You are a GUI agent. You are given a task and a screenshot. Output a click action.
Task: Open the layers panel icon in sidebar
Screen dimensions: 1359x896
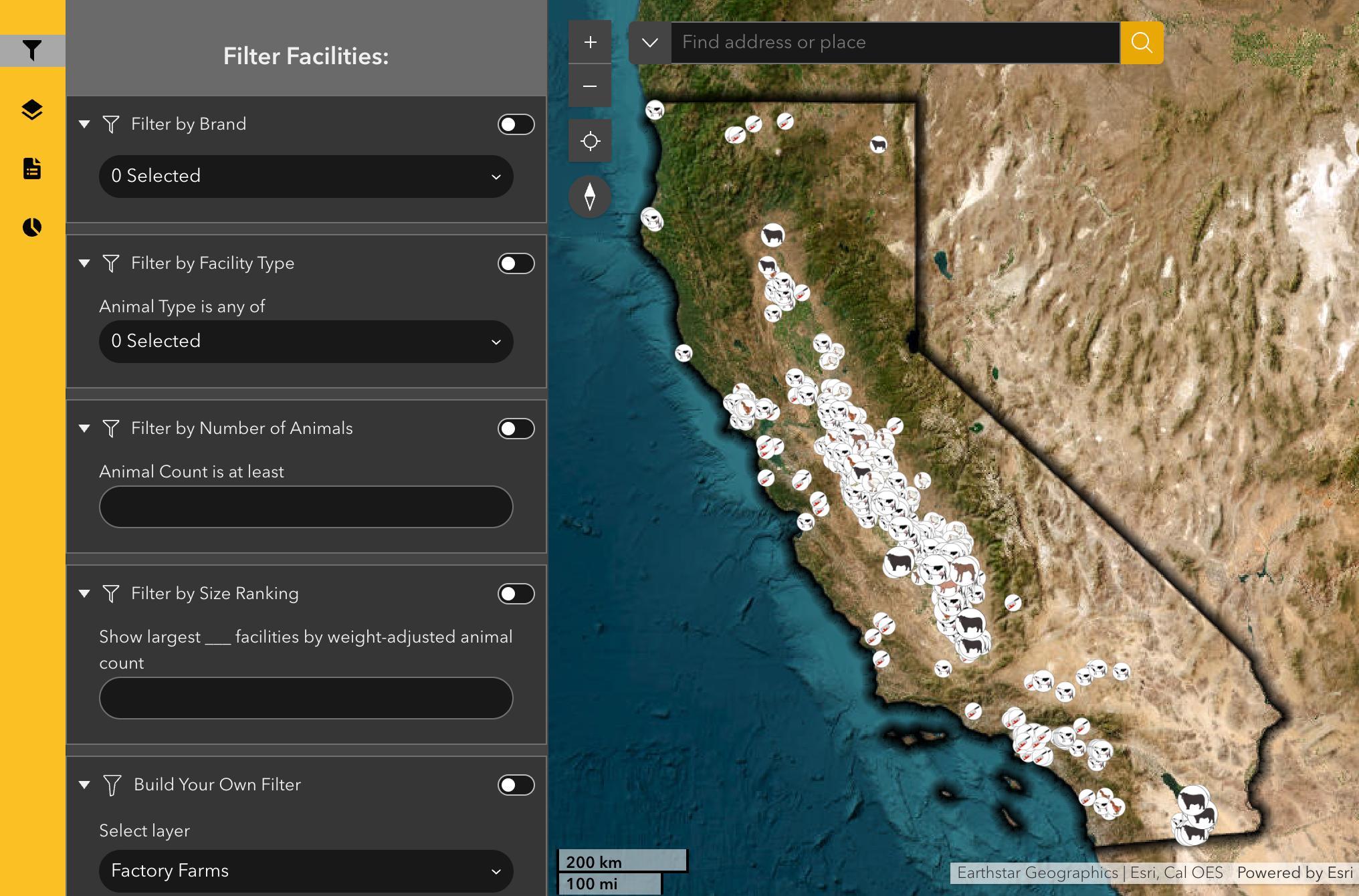pos(32,110)
